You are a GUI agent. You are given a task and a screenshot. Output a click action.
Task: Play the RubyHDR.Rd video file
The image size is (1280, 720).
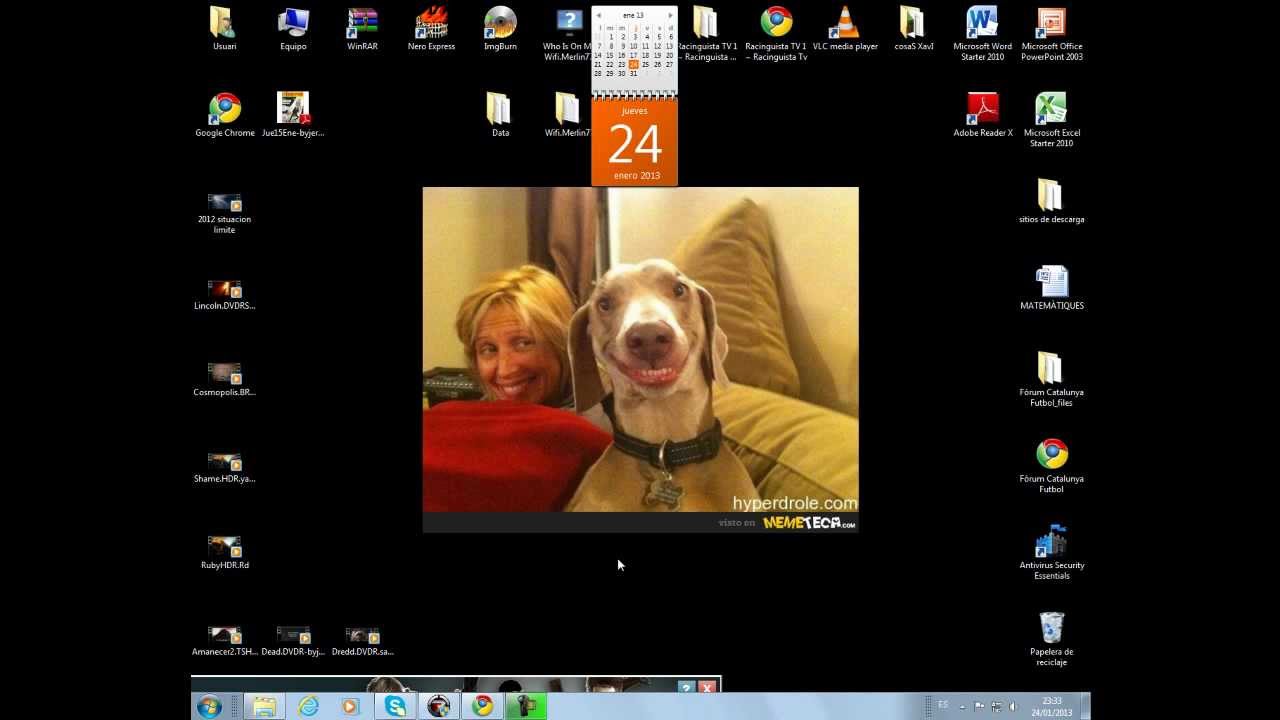224,553
